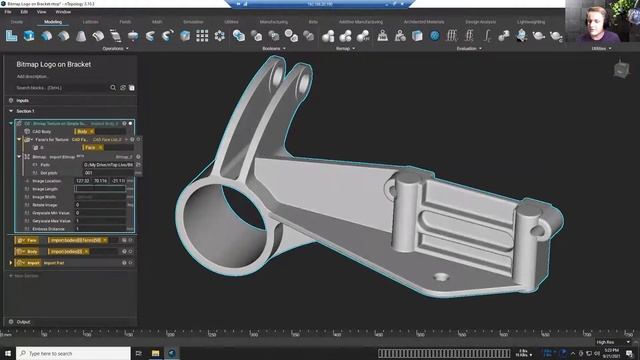Click the Search blocks input field
The width and height of the screenshot is (640, 360).
pyautogui.click(x=62, y=88)
